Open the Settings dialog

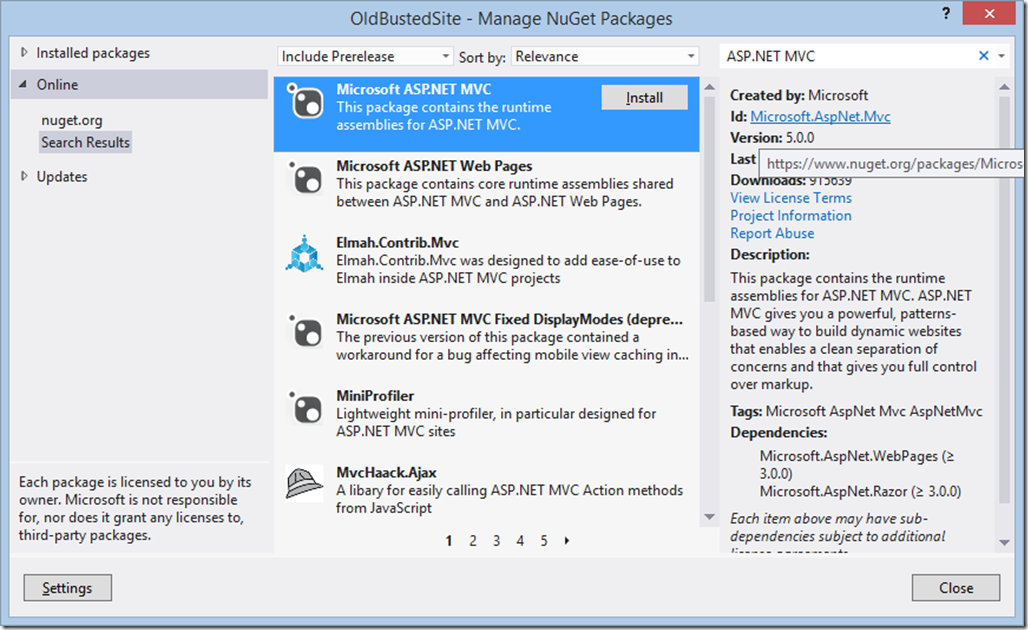coord(68,588)
